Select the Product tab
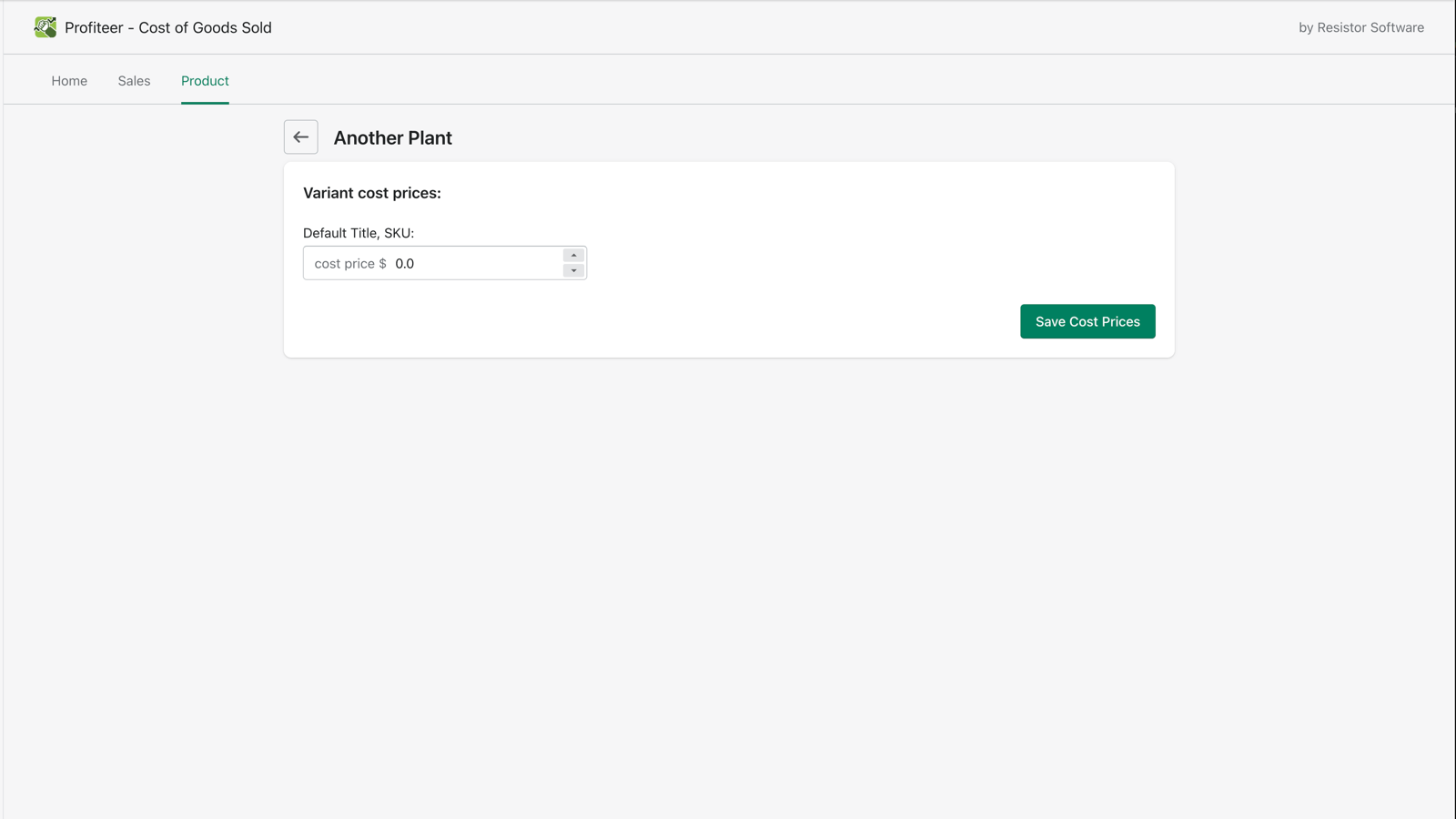The height and width of the screenshot is (819, 1456). pos(205,81)
